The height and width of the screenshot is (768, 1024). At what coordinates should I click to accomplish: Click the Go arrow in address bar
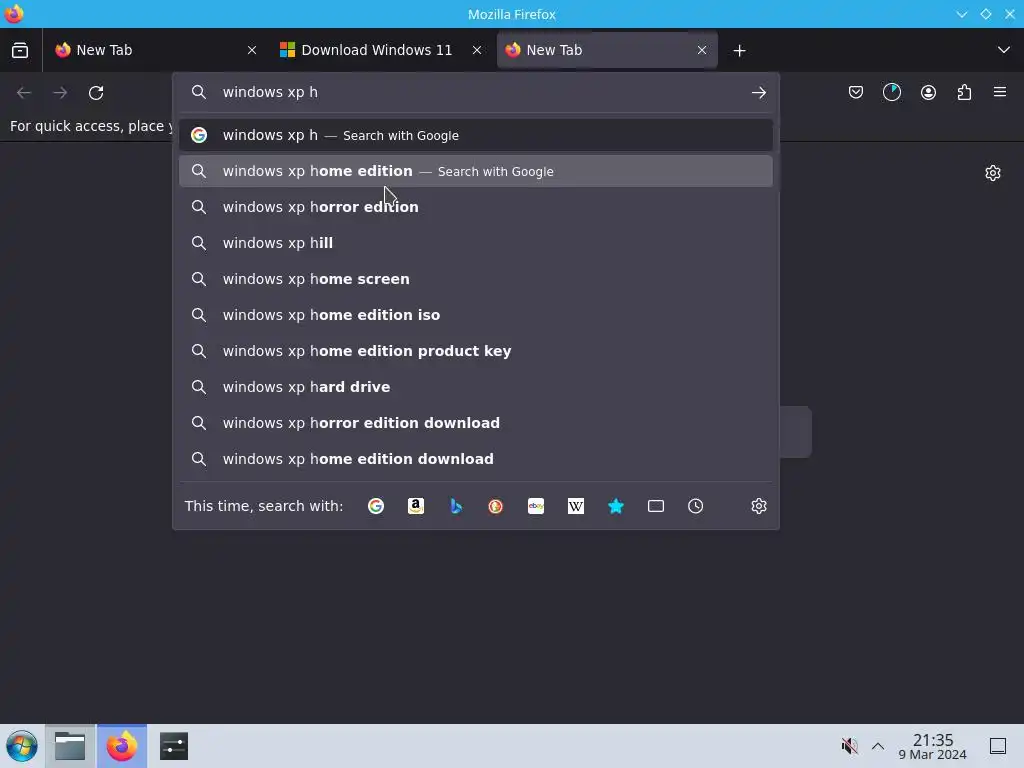click(x=758, y=93)
